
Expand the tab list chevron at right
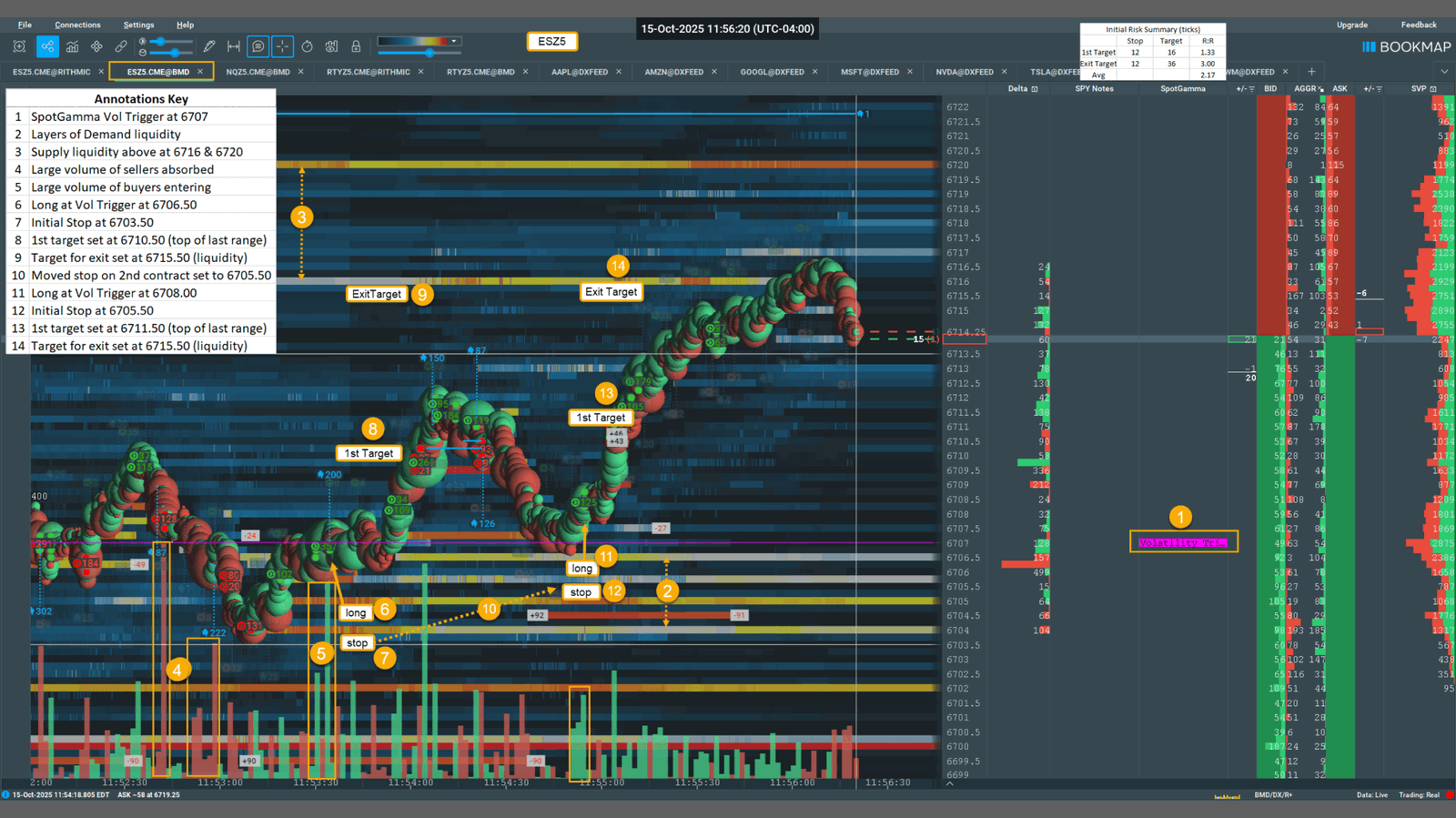pos(1444,72)
